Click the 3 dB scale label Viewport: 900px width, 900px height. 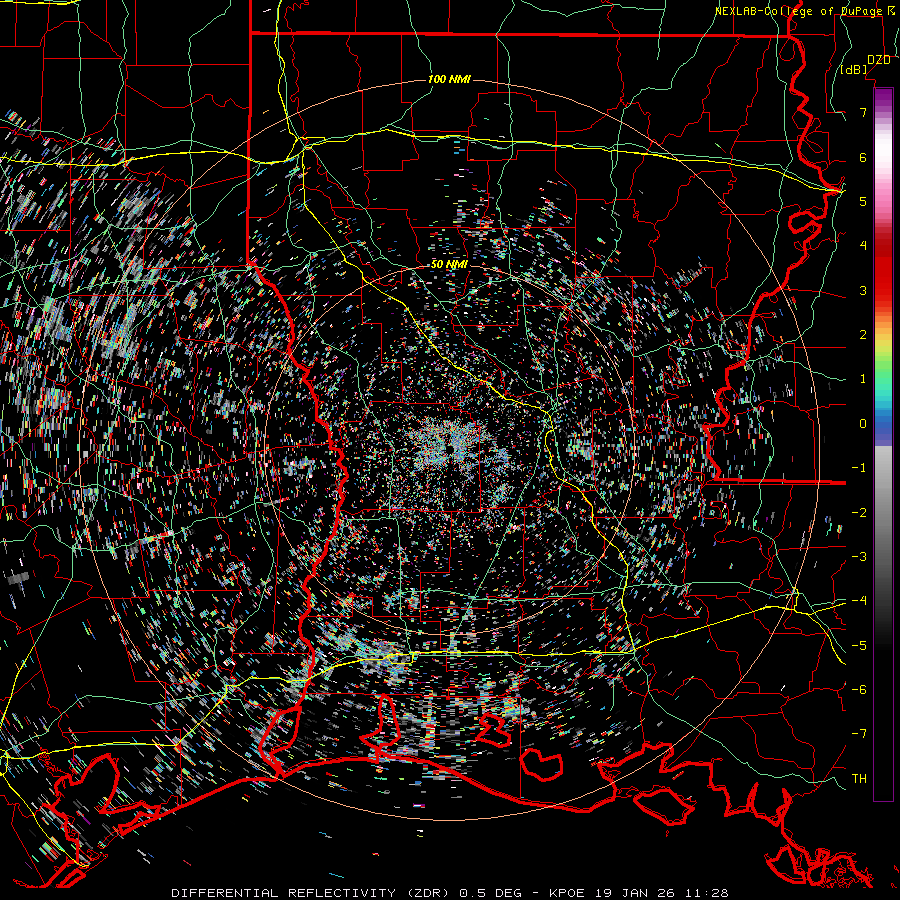[x=863, y=290]
